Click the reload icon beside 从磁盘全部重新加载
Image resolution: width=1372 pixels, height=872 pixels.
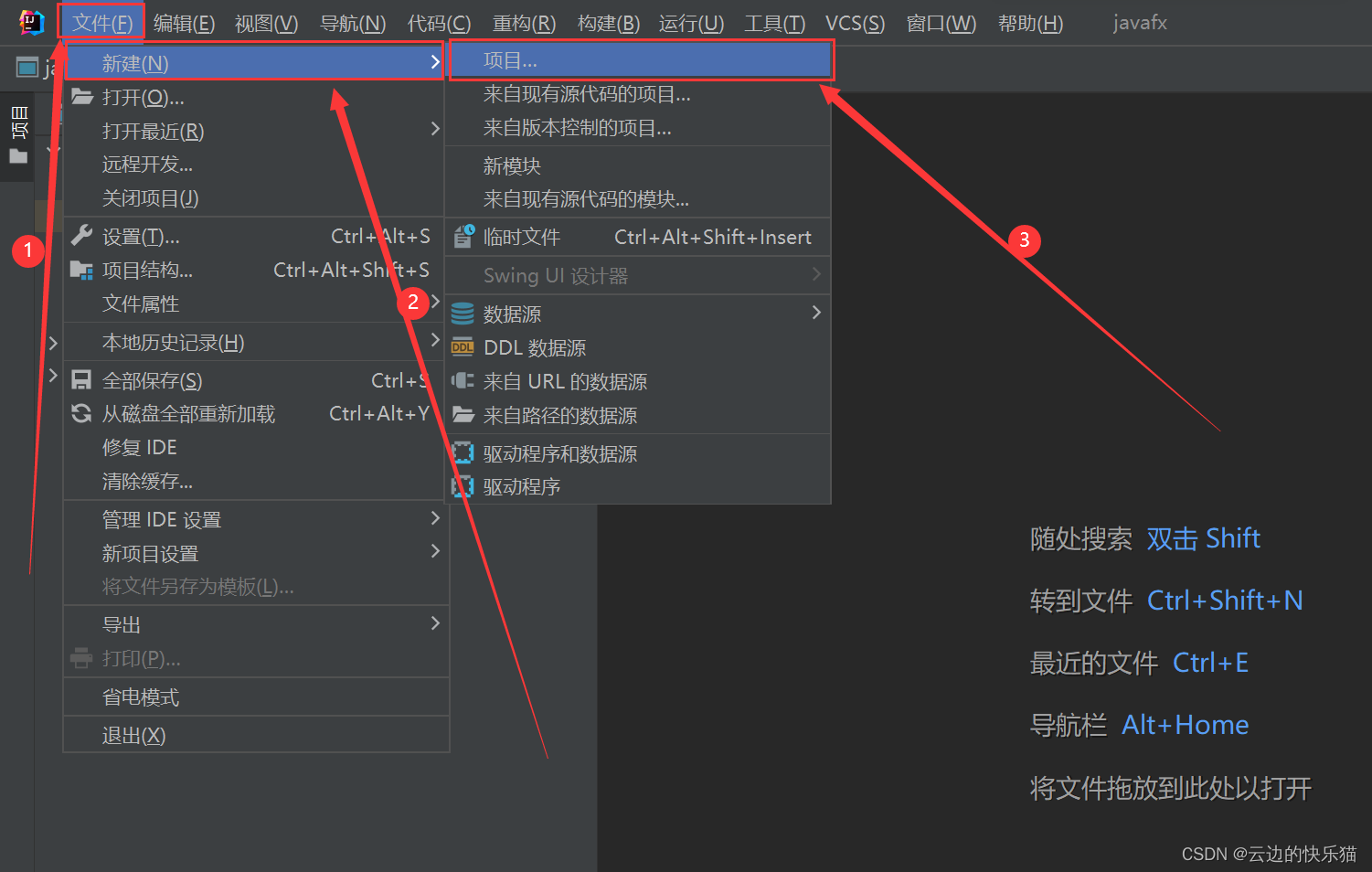[82, 413]
